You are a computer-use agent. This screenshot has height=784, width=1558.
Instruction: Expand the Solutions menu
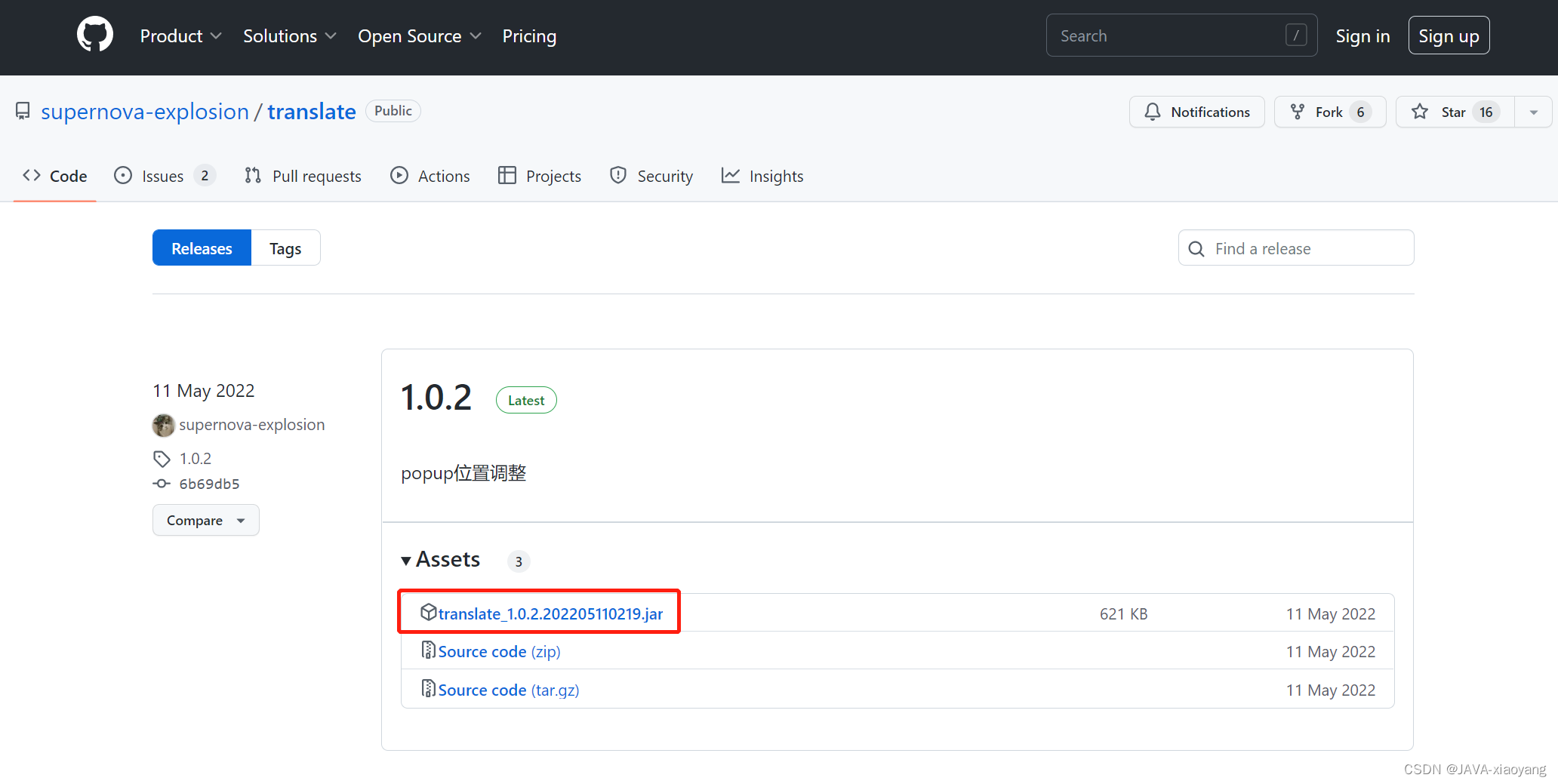pyautogui.click(x=290, y=36)
